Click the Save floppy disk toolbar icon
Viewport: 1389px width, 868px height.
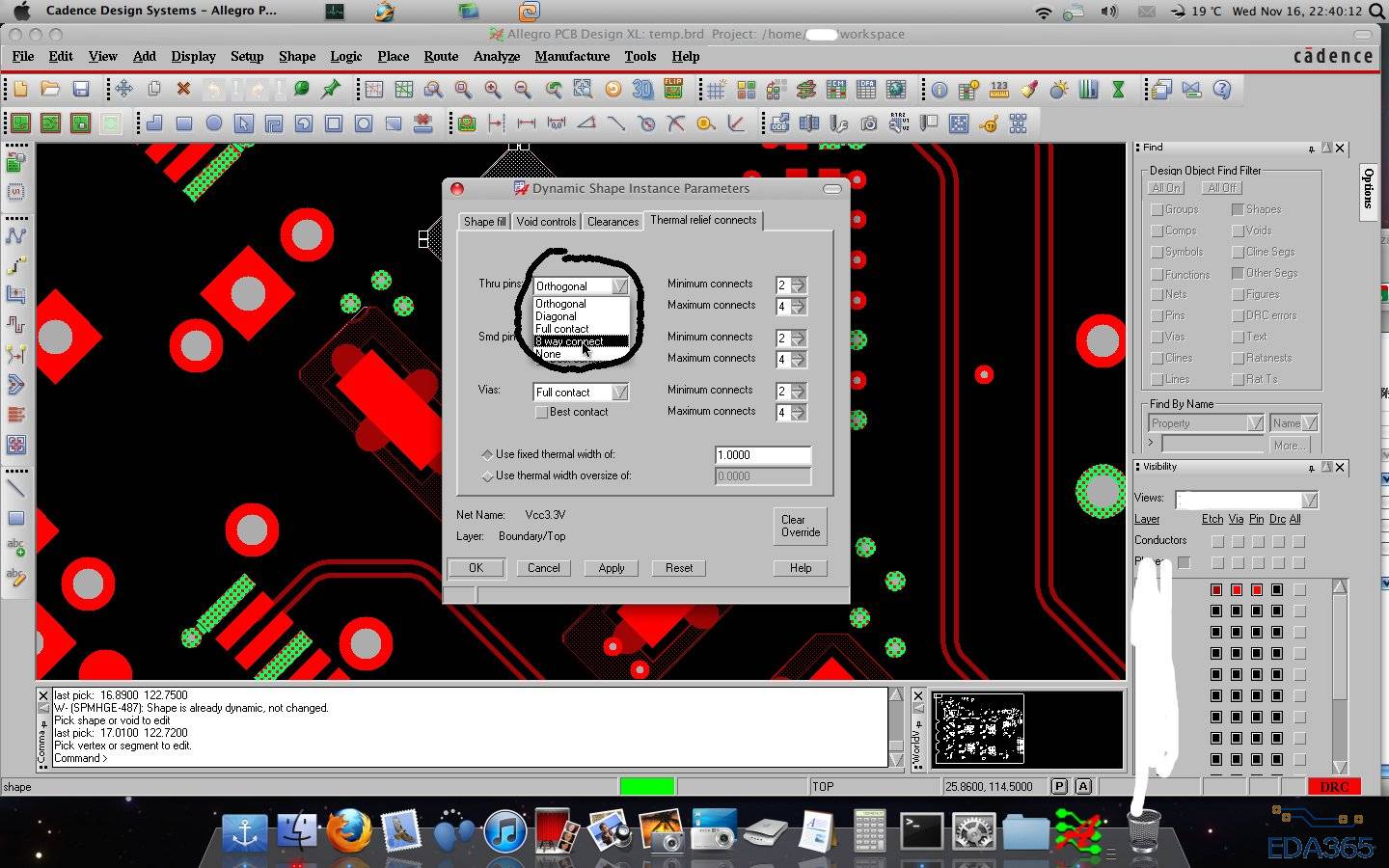tap(81, 90)
